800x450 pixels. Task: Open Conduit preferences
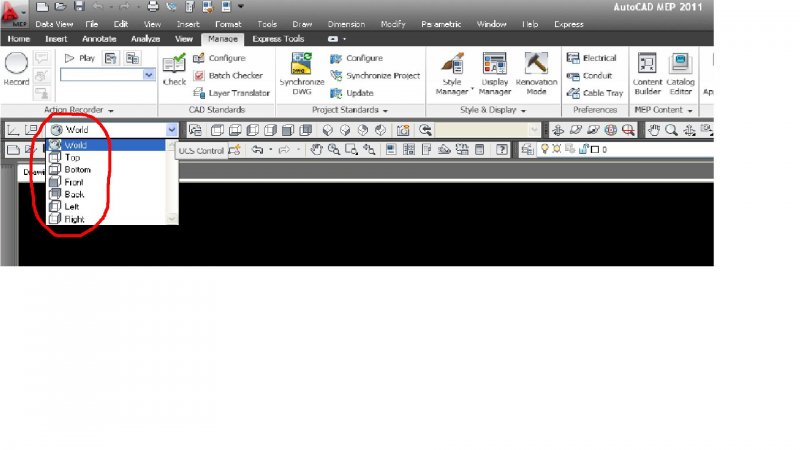(589, 76)
